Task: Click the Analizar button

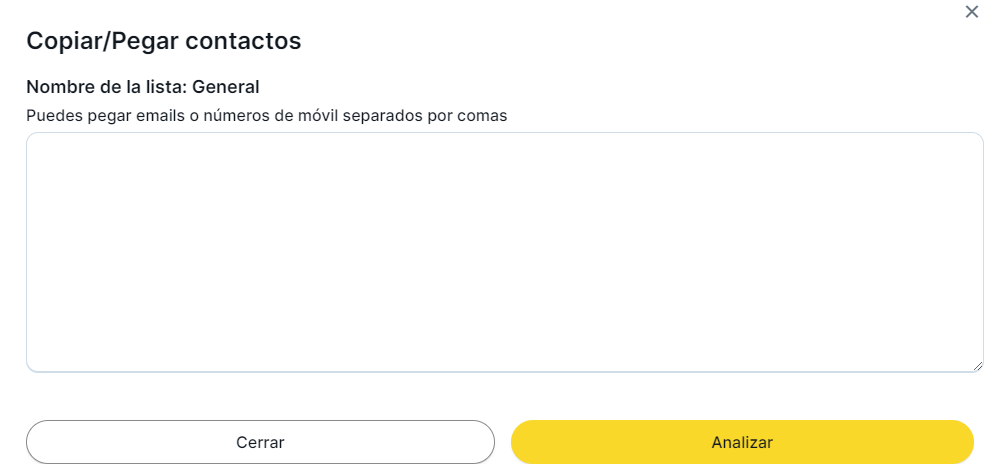Action: [742, 442]
